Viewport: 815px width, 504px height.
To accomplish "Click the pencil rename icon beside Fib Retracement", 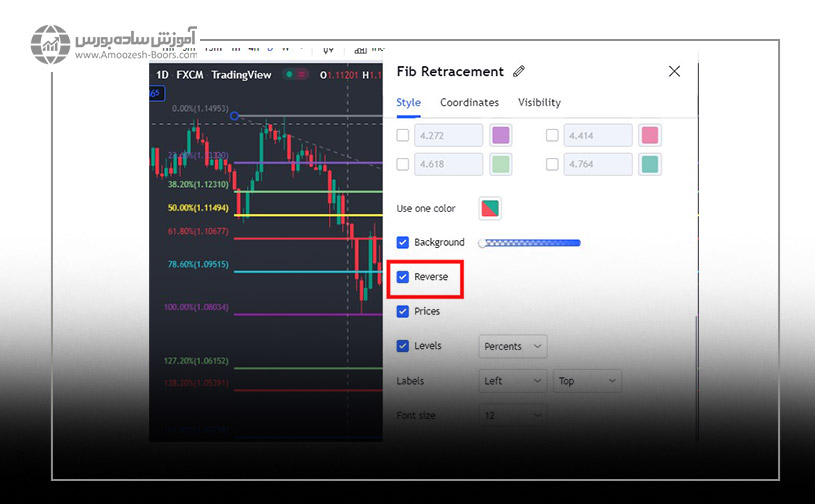I will tap(518, 71).
